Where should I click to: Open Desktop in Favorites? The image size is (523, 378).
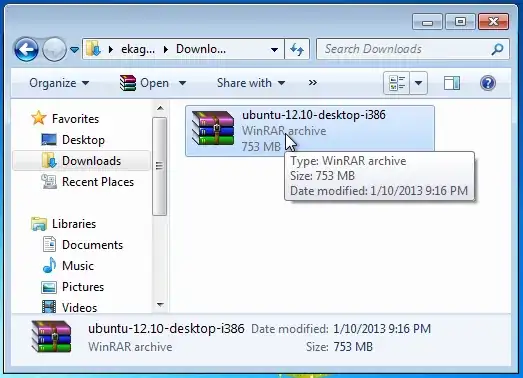coord(83,140)
